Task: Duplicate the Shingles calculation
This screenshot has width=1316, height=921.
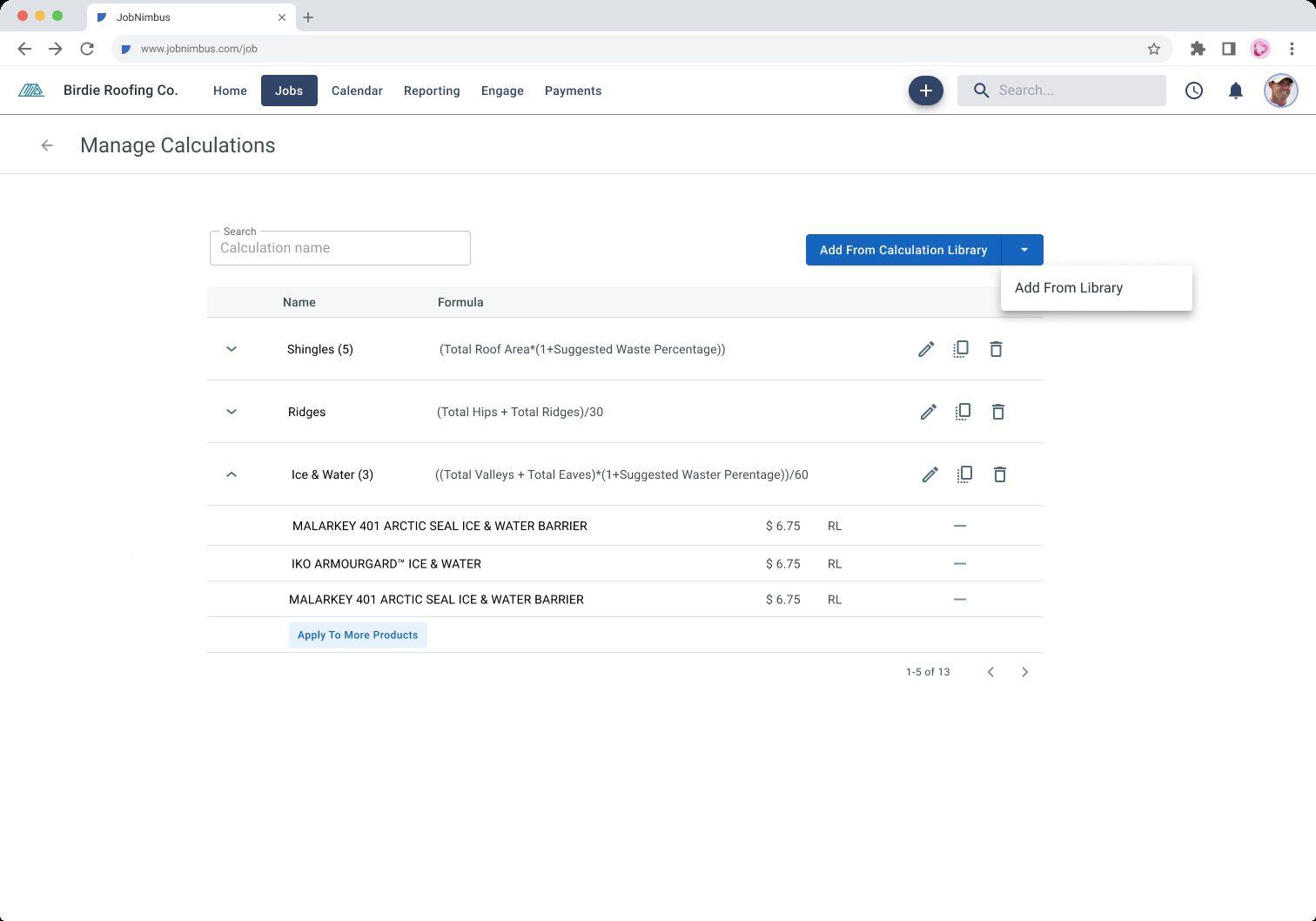Action: pos(961,349)
